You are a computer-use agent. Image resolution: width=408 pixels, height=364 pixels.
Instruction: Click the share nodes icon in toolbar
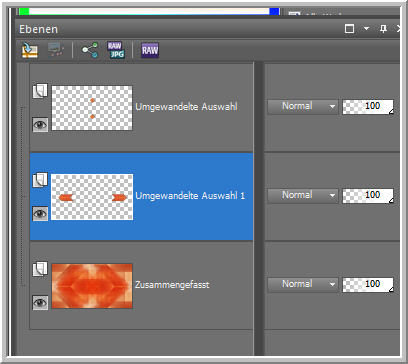[x=90, y=51]
